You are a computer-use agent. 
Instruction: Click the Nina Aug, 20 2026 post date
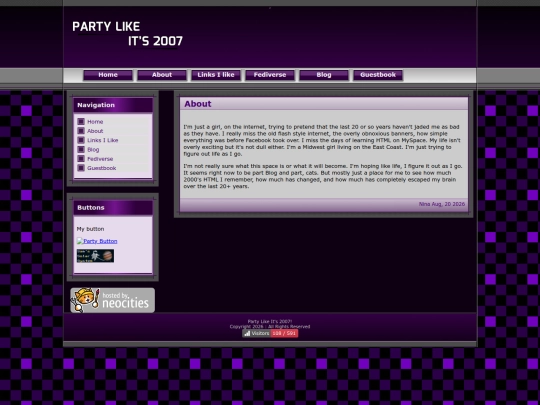click(442, 204)
